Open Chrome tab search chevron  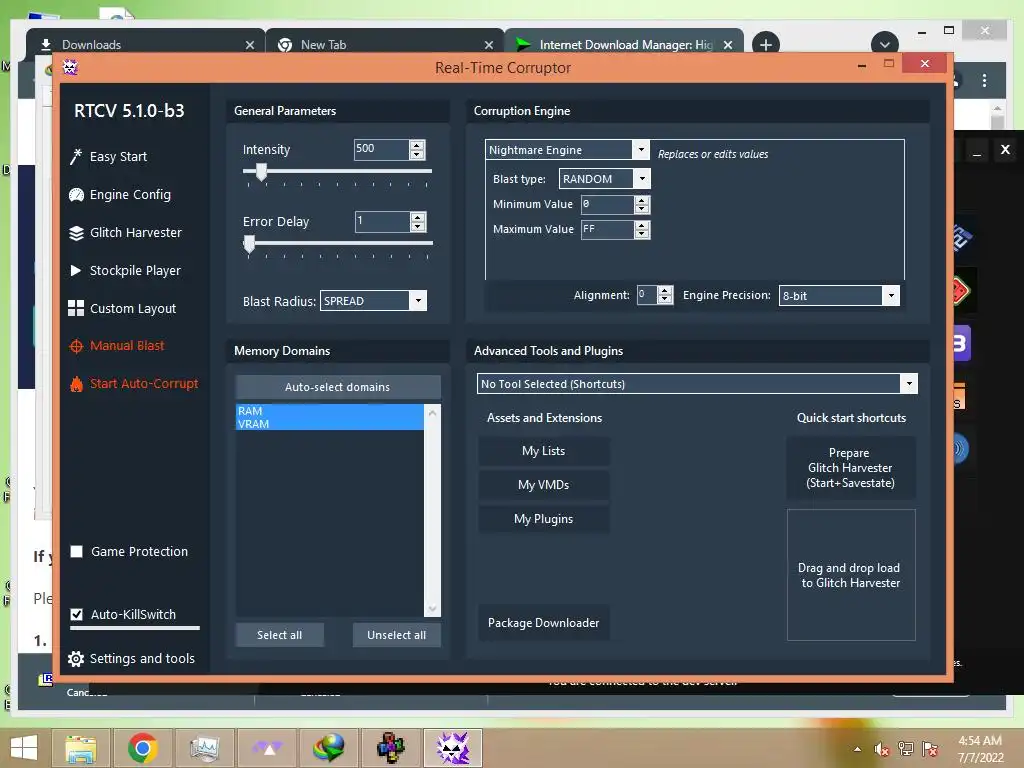[x=885, y=44]
